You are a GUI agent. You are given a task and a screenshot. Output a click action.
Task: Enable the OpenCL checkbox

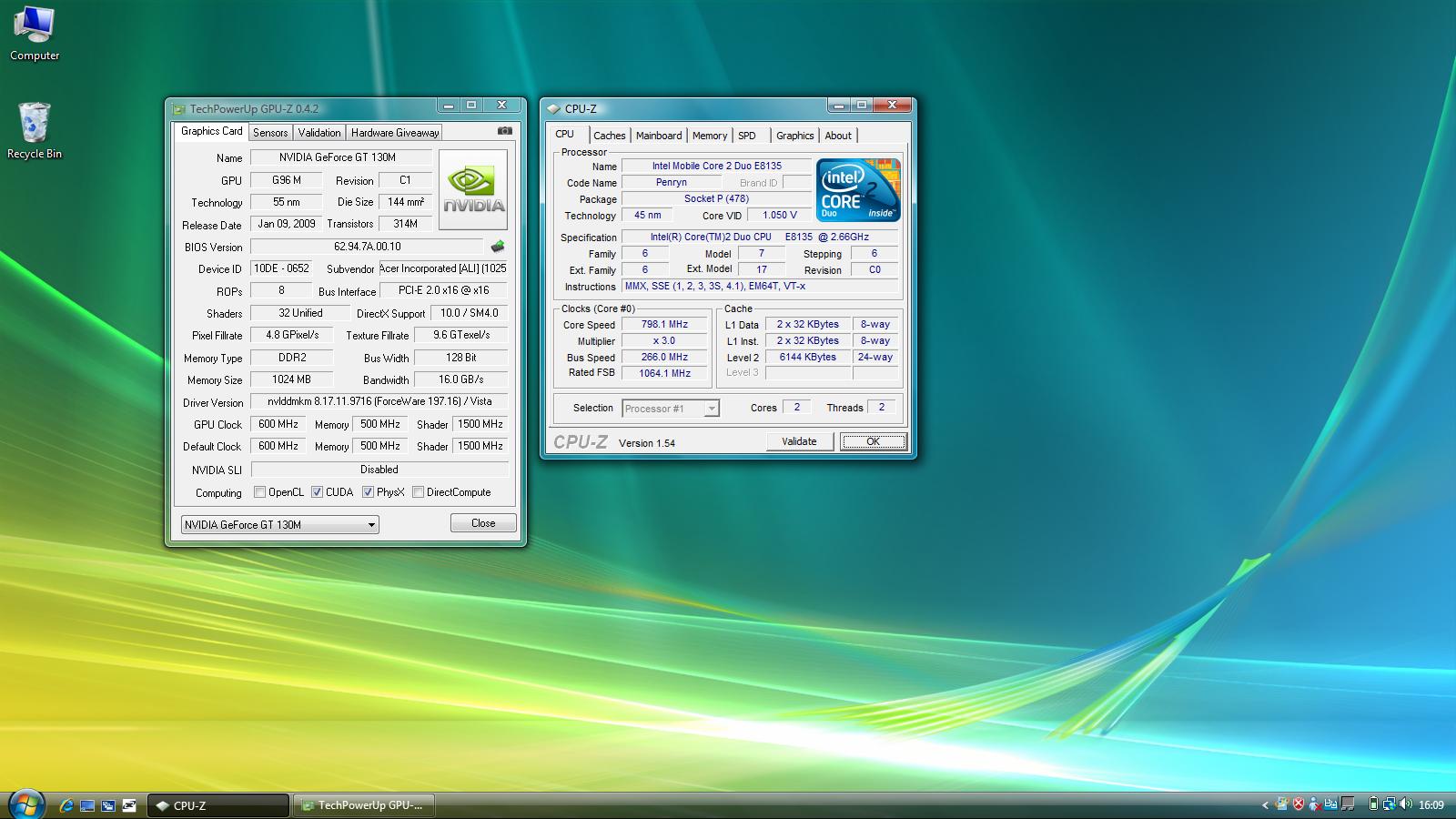[260, 492]
